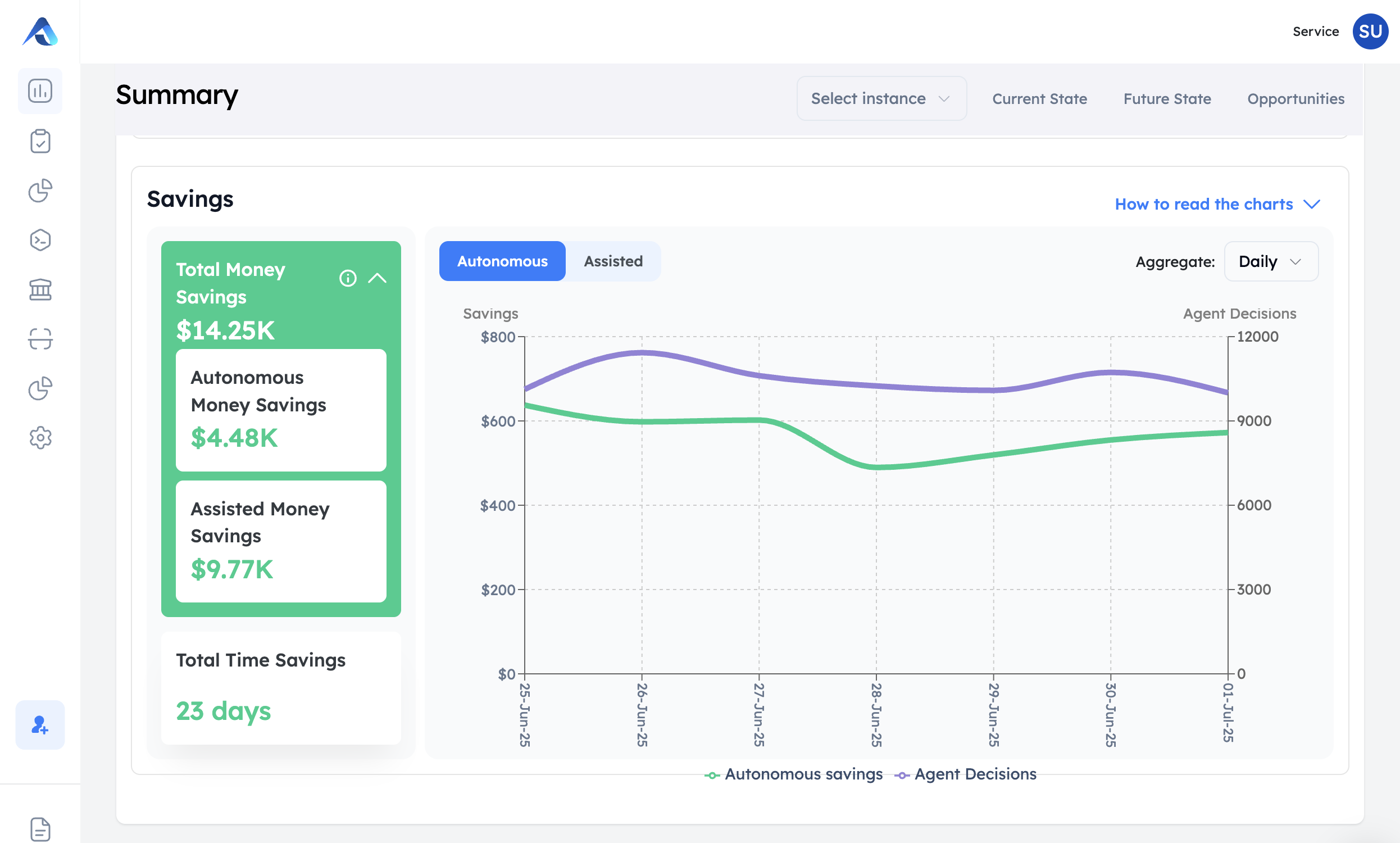Image resolution: width=1400 pixels, height=843 pixels.
Task: Open the scan frame sidebar icon
Action: (40, 339)
